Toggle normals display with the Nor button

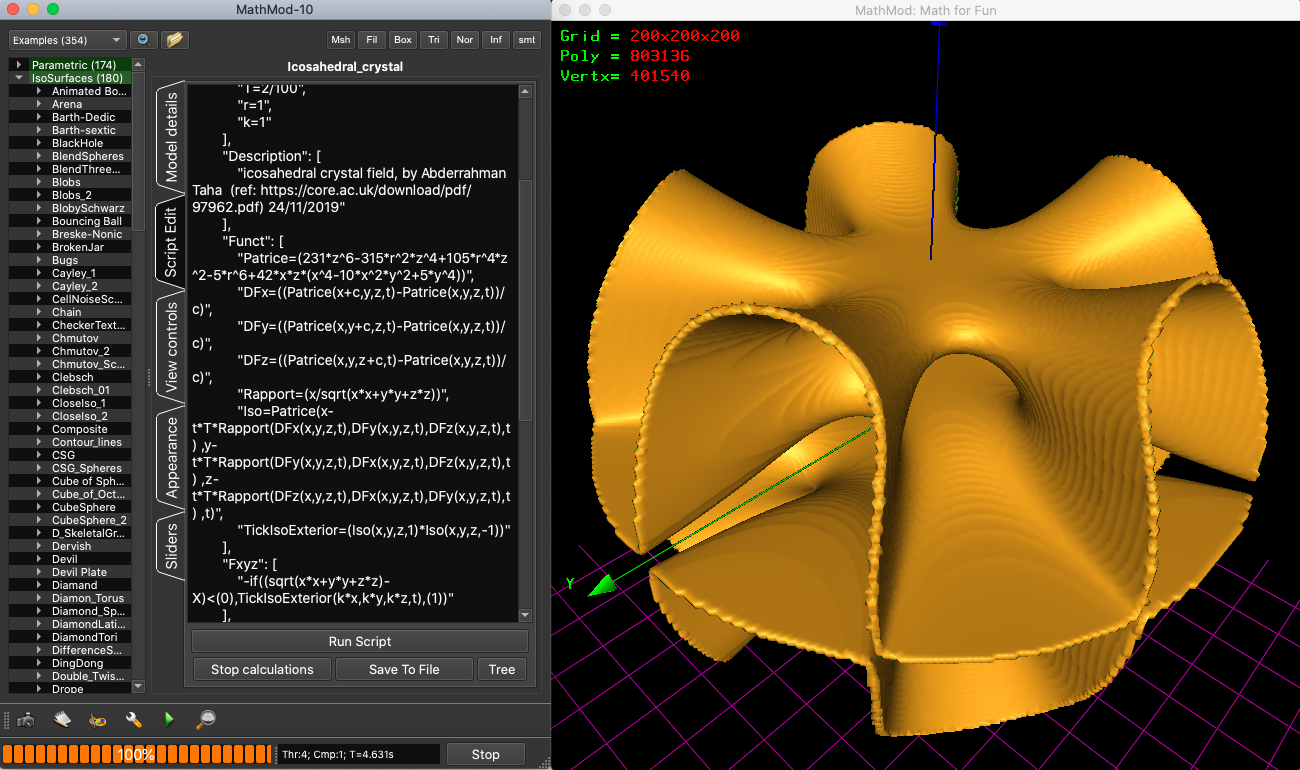point(464,40)
